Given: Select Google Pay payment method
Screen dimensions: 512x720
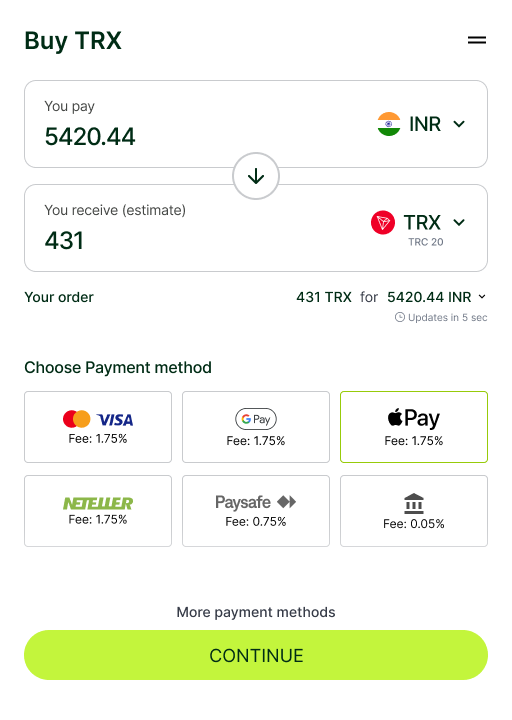Looking at the screenshot, I should coord(256,427).
